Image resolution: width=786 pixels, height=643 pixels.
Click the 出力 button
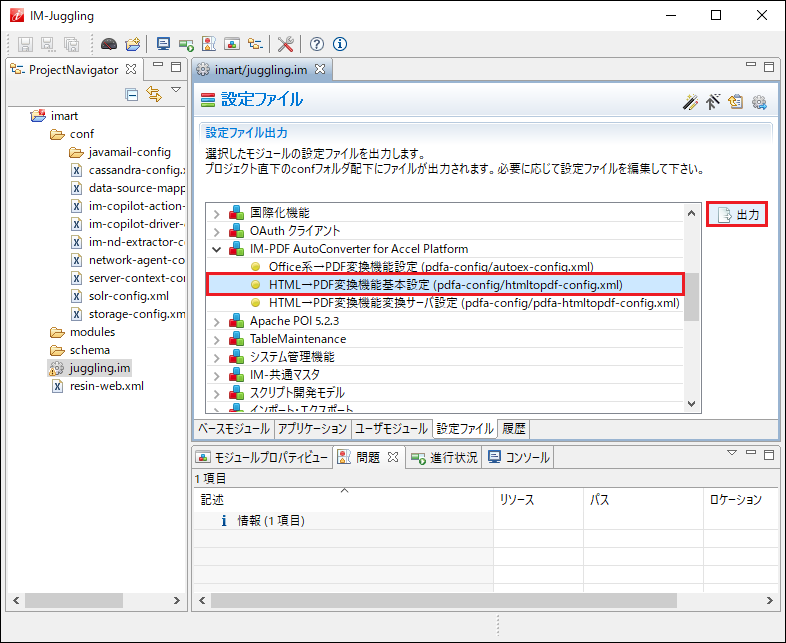point(737,215)
